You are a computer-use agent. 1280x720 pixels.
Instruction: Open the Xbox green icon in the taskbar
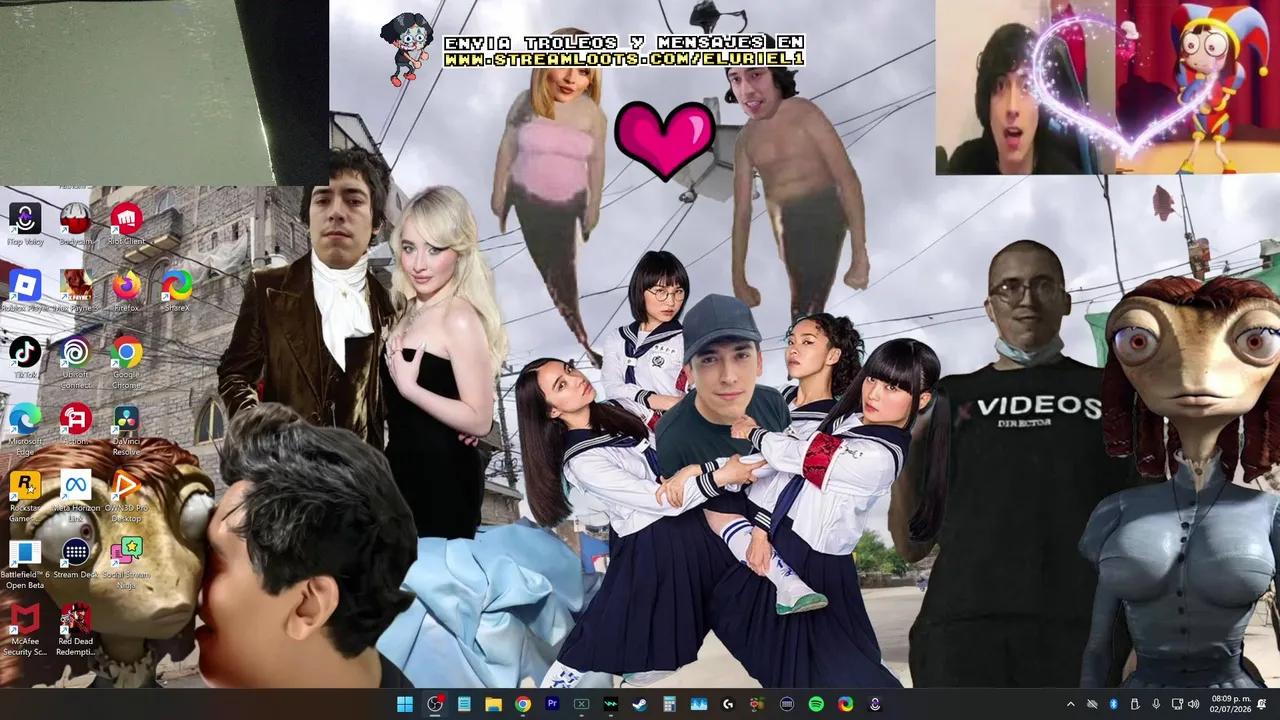click(581, 704)
